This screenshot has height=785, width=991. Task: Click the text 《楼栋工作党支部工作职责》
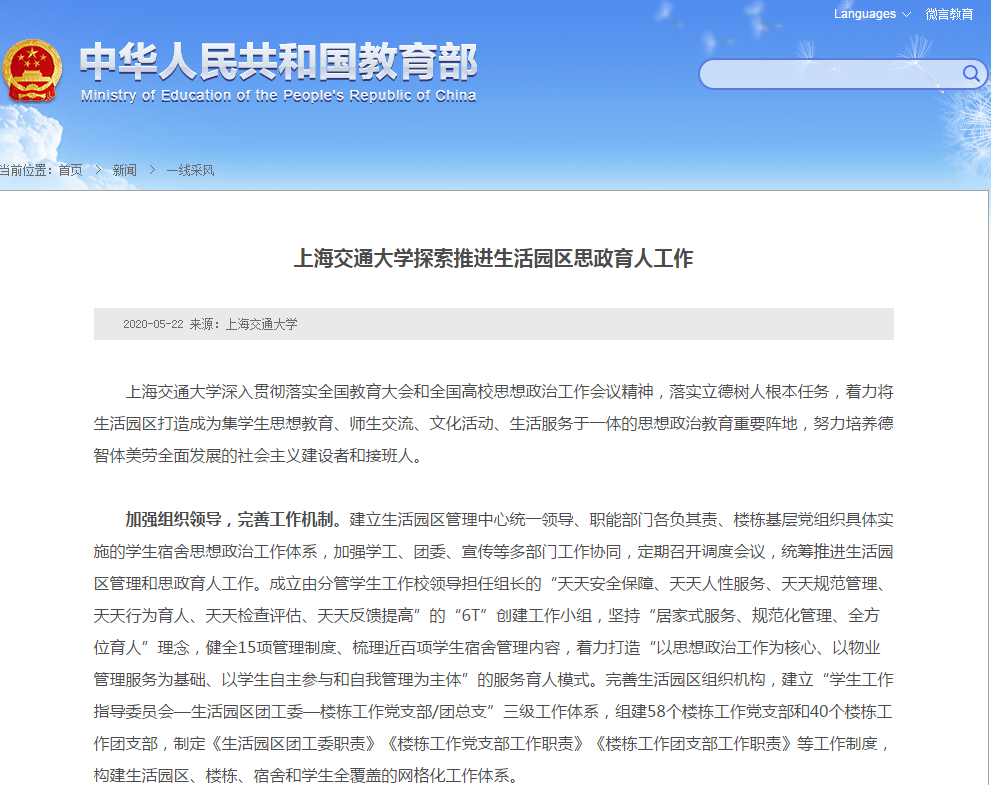coord(486,743)
